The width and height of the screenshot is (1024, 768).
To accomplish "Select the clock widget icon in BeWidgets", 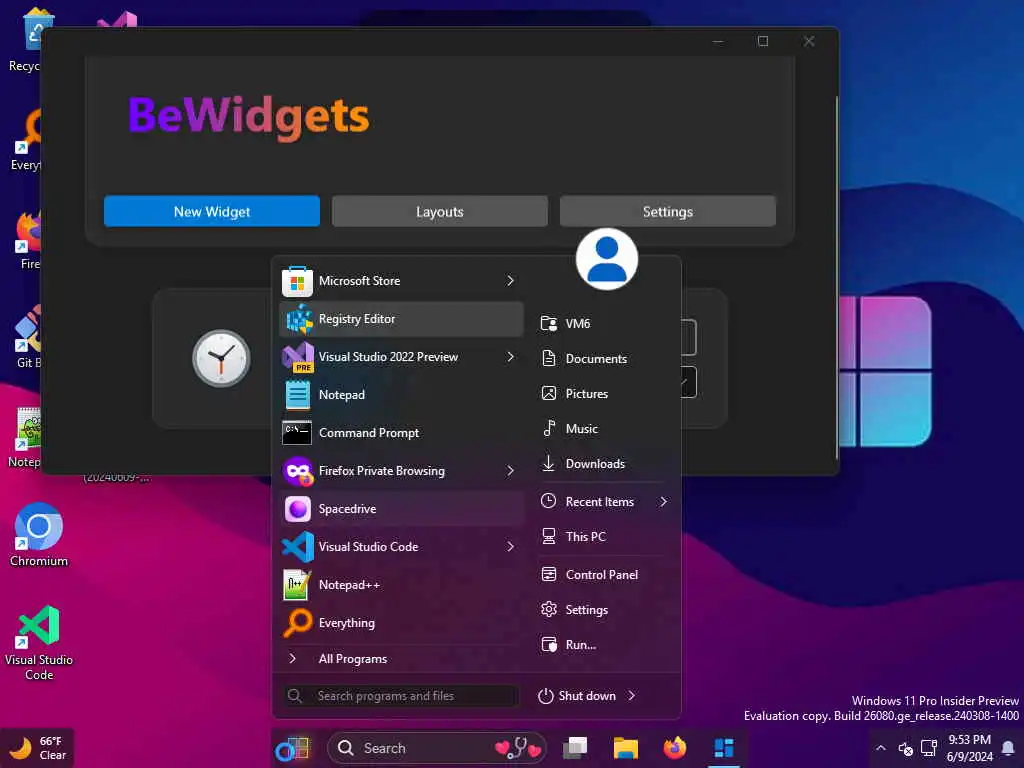I will [x=221, y=359].
